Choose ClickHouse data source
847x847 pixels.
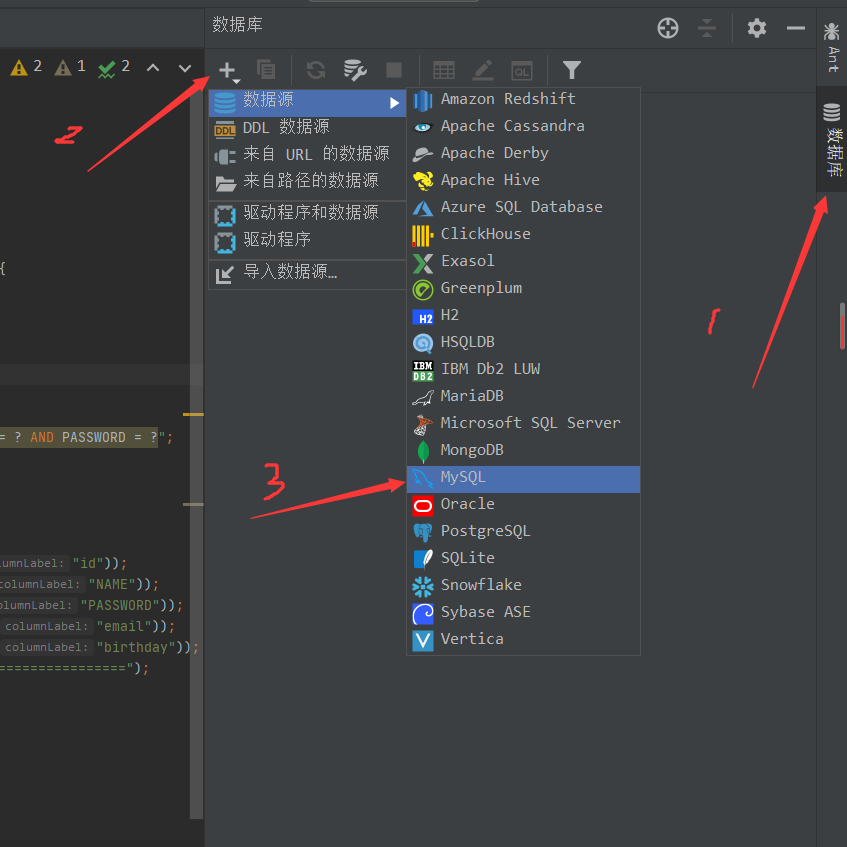[523, 236]
